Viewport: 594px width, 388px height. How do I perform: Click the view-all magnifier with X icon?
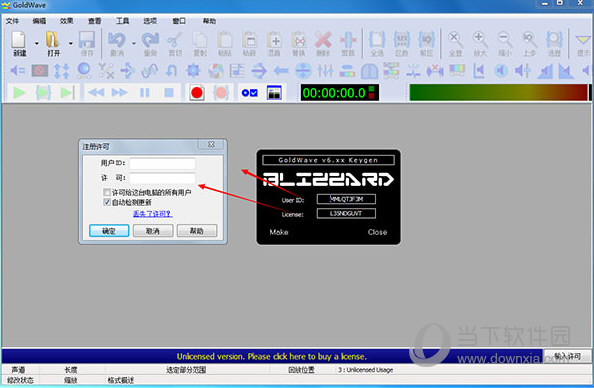click(455, 43)
